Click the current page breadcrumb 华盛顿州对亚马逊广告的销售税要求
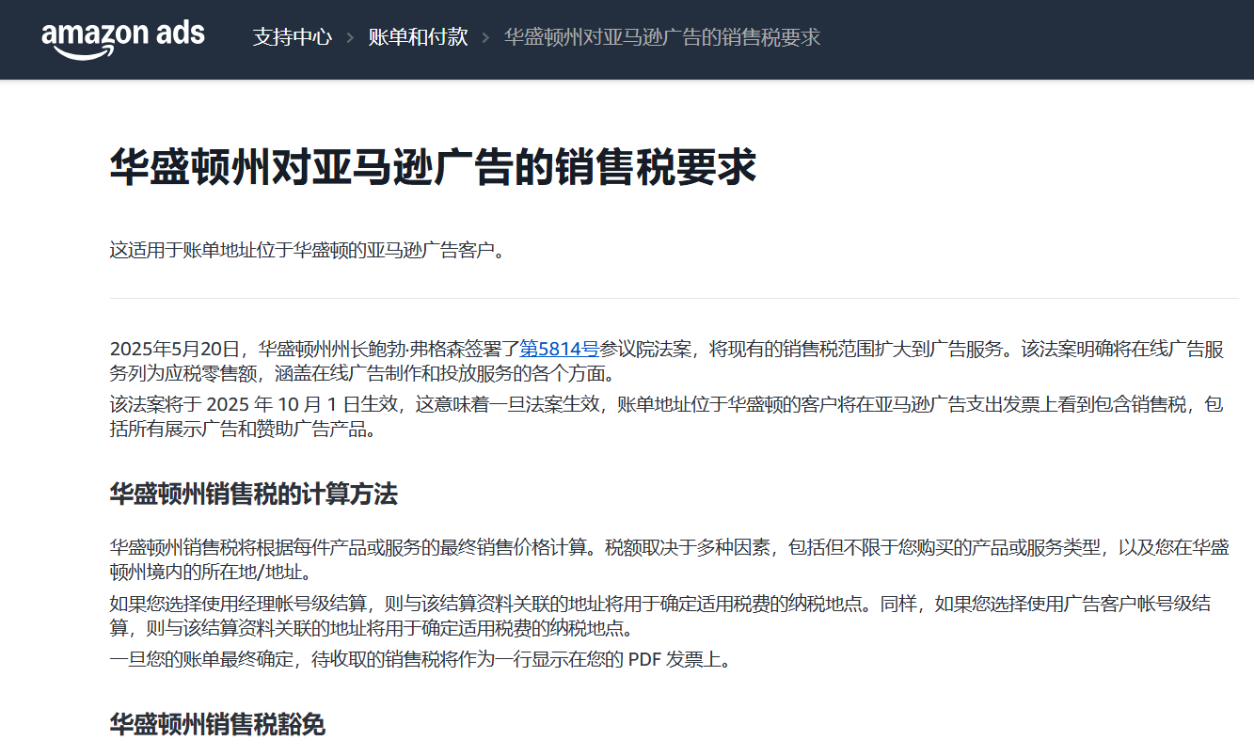Image resolution: width=1254 pixels, height=750 pixels. 661,37
